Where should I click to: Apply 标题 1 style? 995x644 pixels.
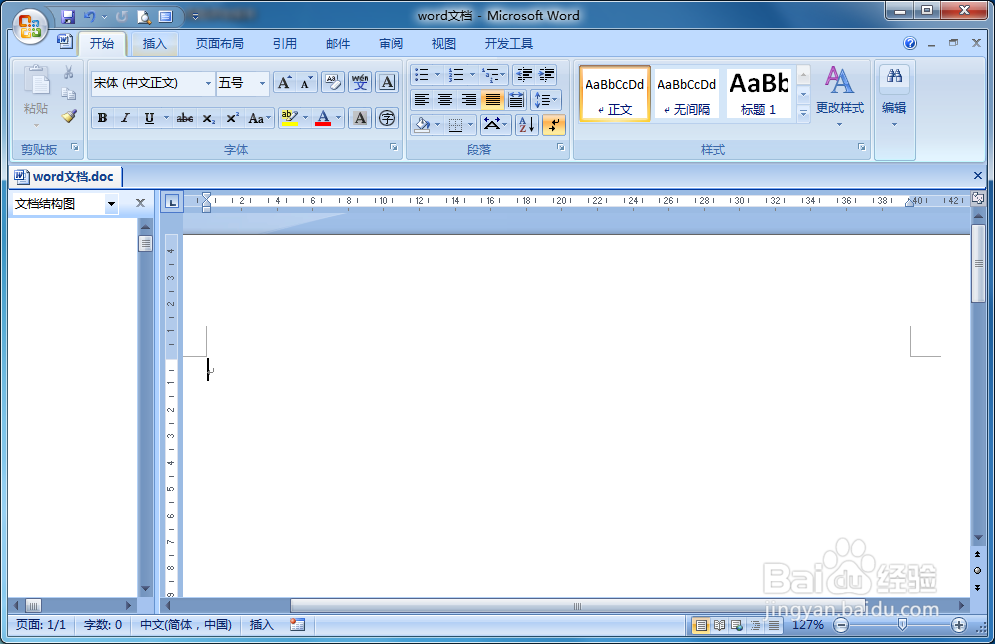click(758, 94)
